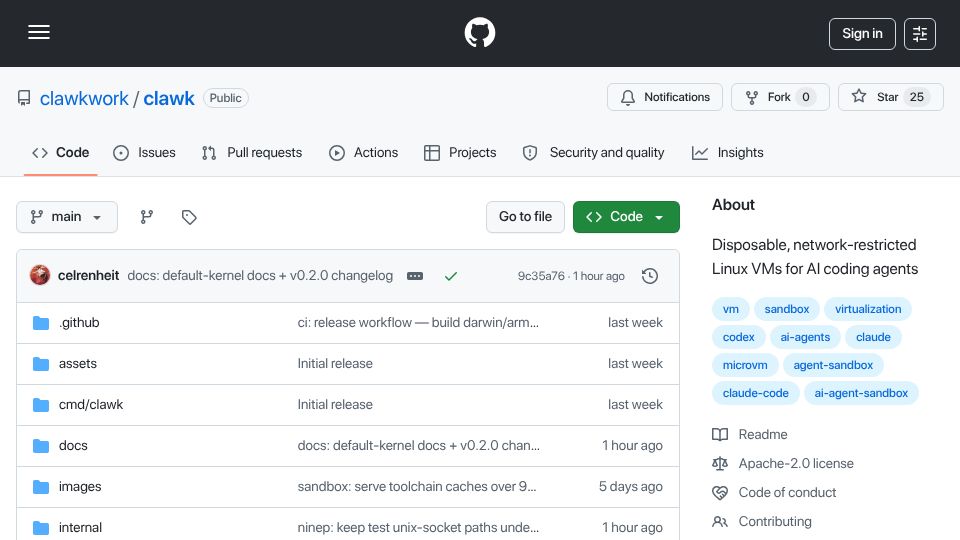Open the internal row's ninep commit
This screenshot has height=540, width=960.
click(418, 528)
